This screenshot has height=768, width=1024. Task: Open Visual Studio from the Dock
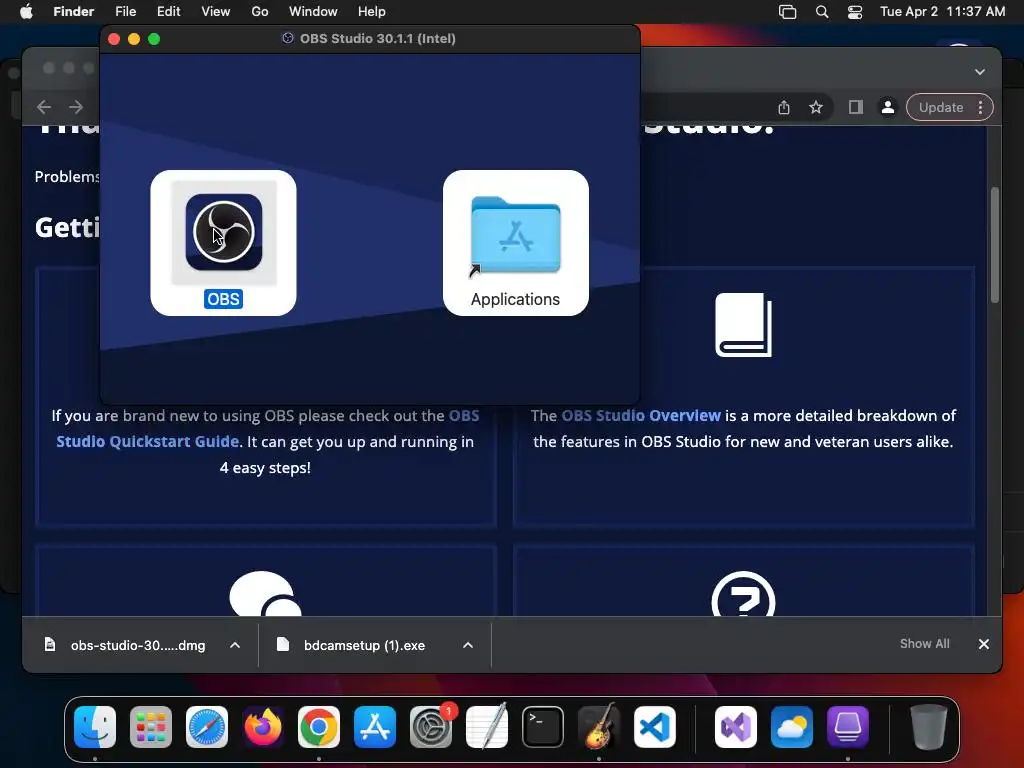point(736,727)
